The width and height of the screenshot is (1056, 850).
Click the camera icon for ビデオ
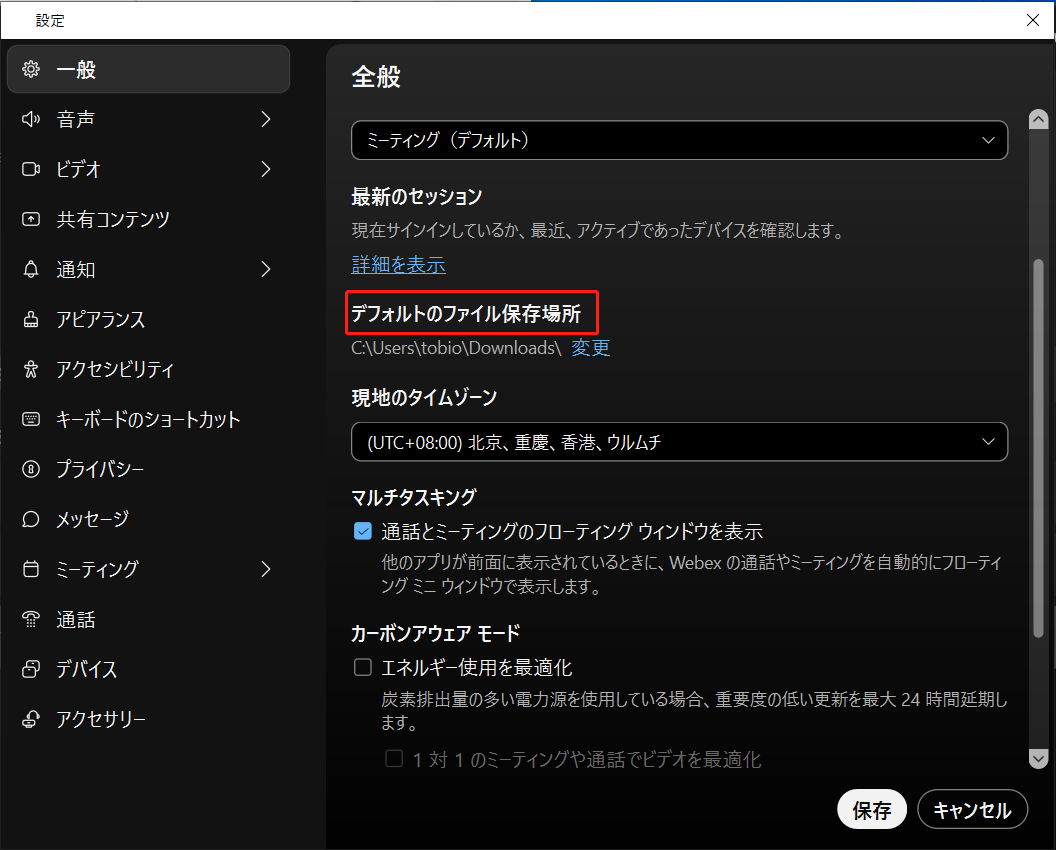pos(31,169)
